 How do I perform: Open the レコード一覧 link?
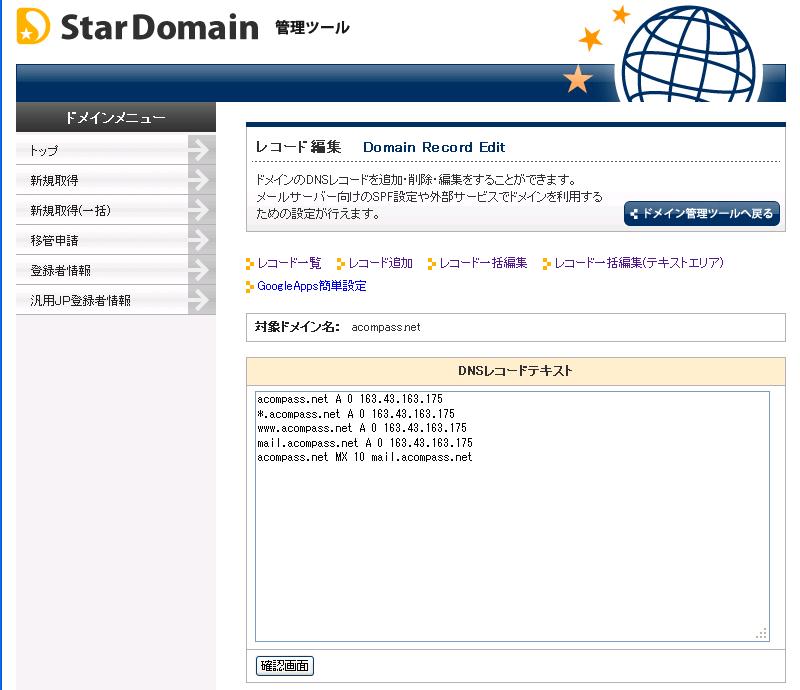[x=289, y=263]
